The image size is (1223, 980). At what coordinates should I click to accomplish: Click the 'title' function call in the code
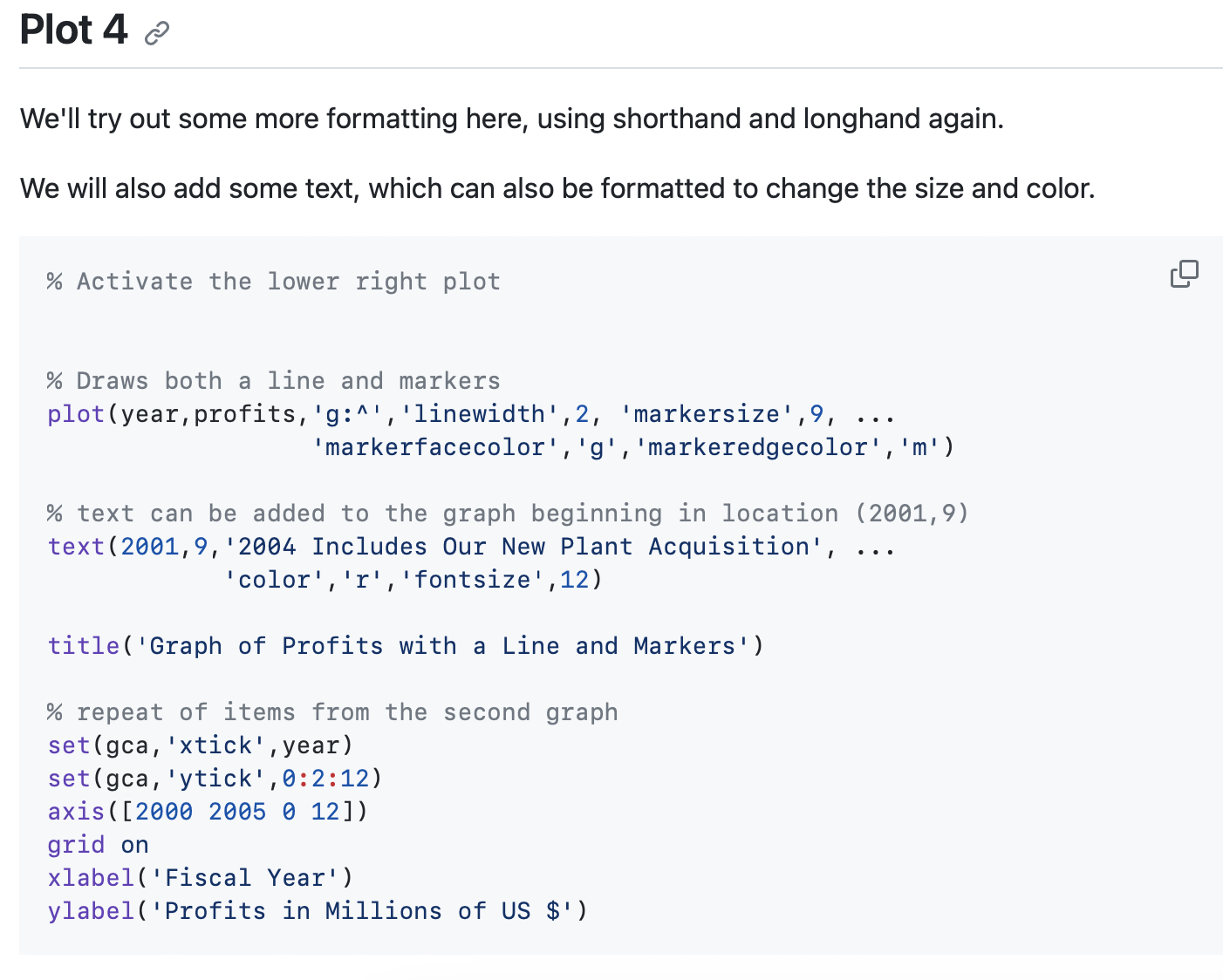pos(84,646)
